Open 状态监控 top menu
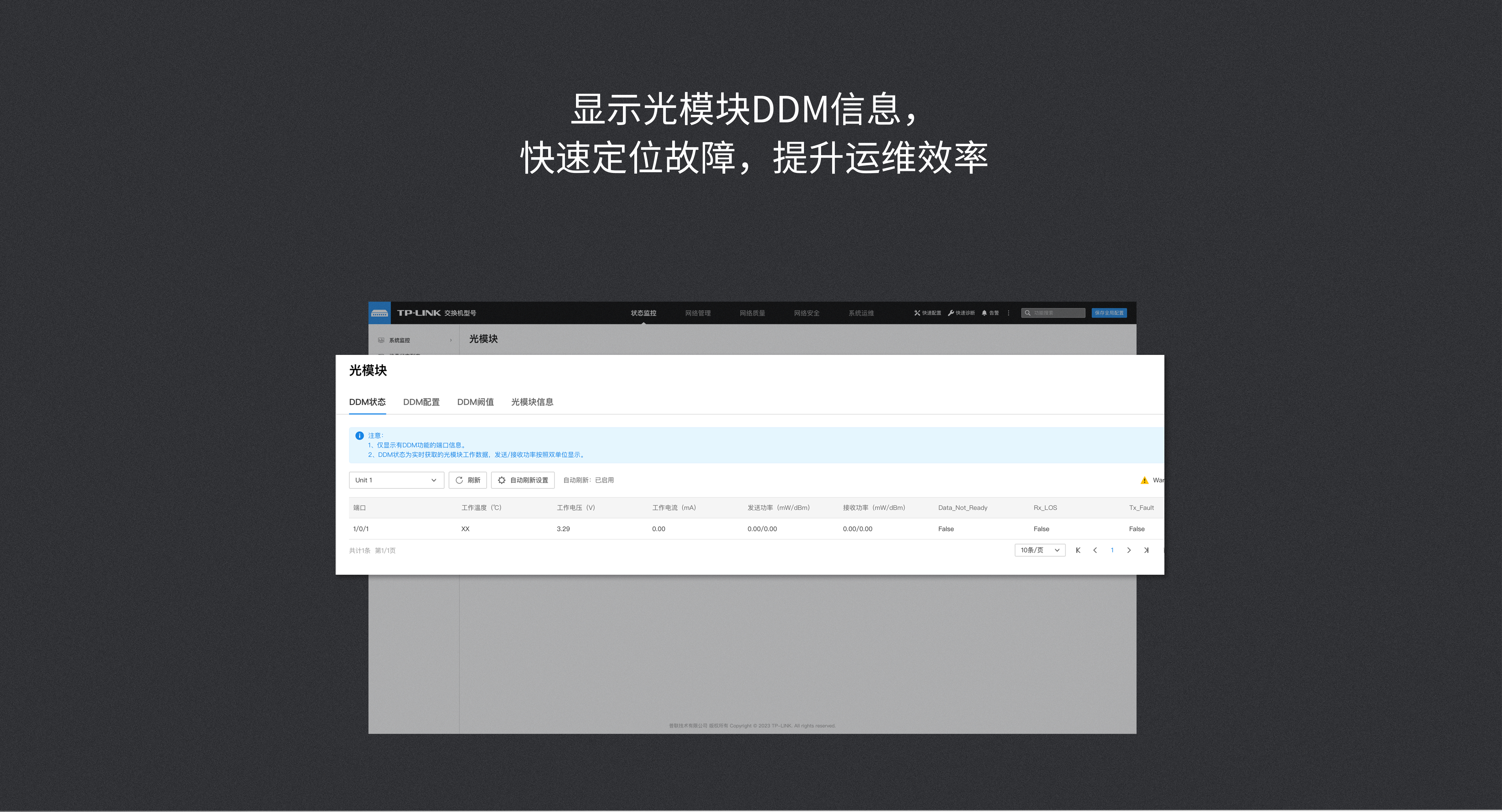 644,313
